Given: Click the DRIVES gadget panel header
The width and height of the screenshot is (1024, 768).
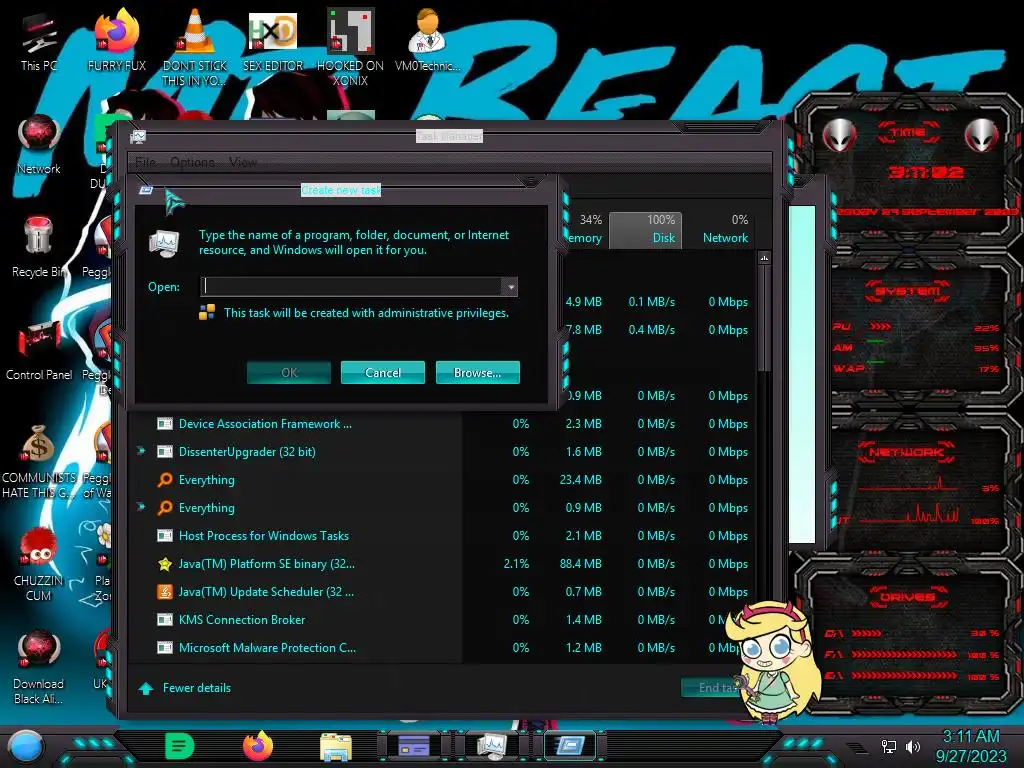Looking at the screenshot, I should click(907, 596).
